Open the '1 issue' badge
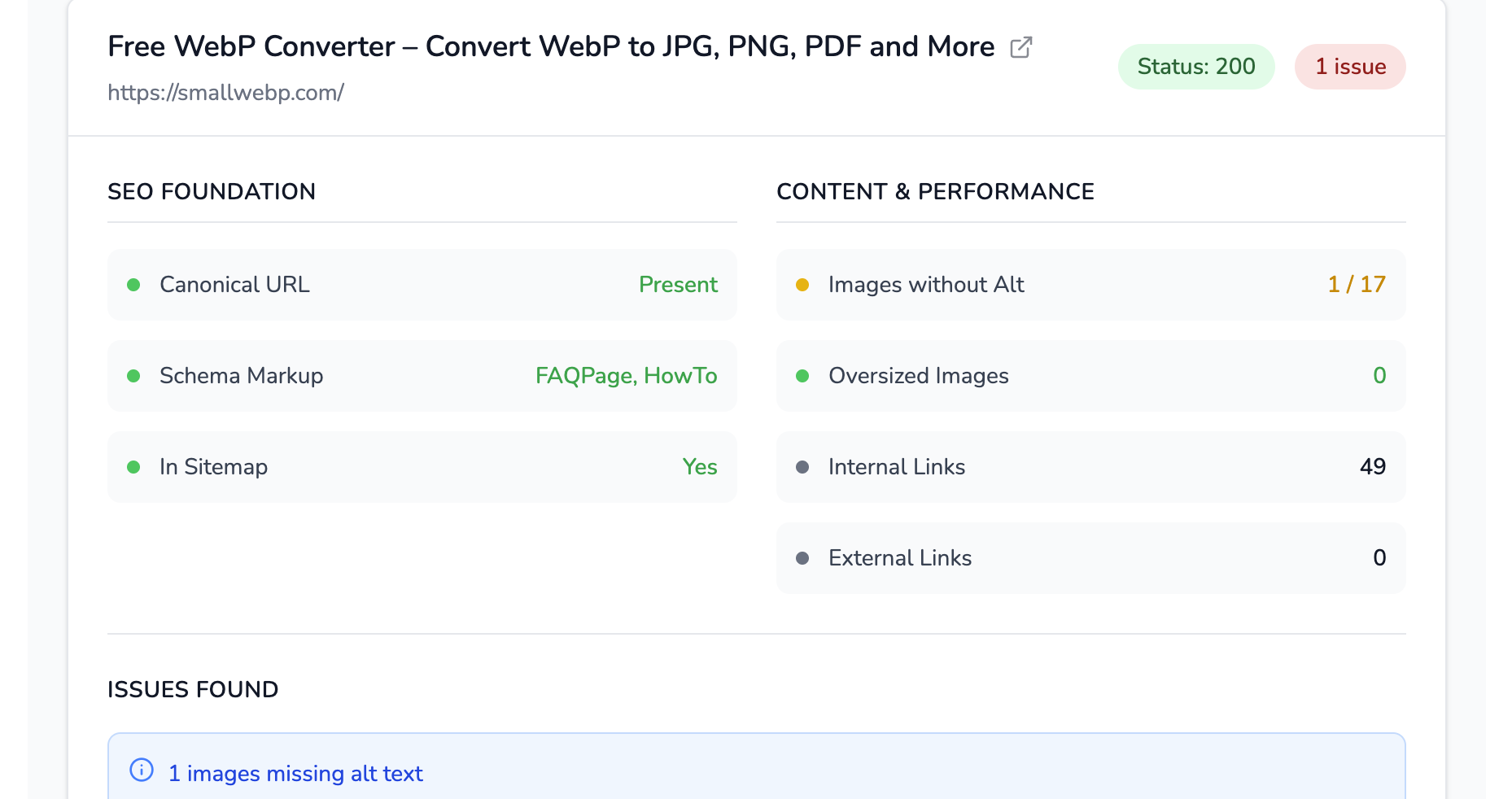The width and height of the screenshot is (1512, 799). pyautogui.click(x=1350, y=67)
